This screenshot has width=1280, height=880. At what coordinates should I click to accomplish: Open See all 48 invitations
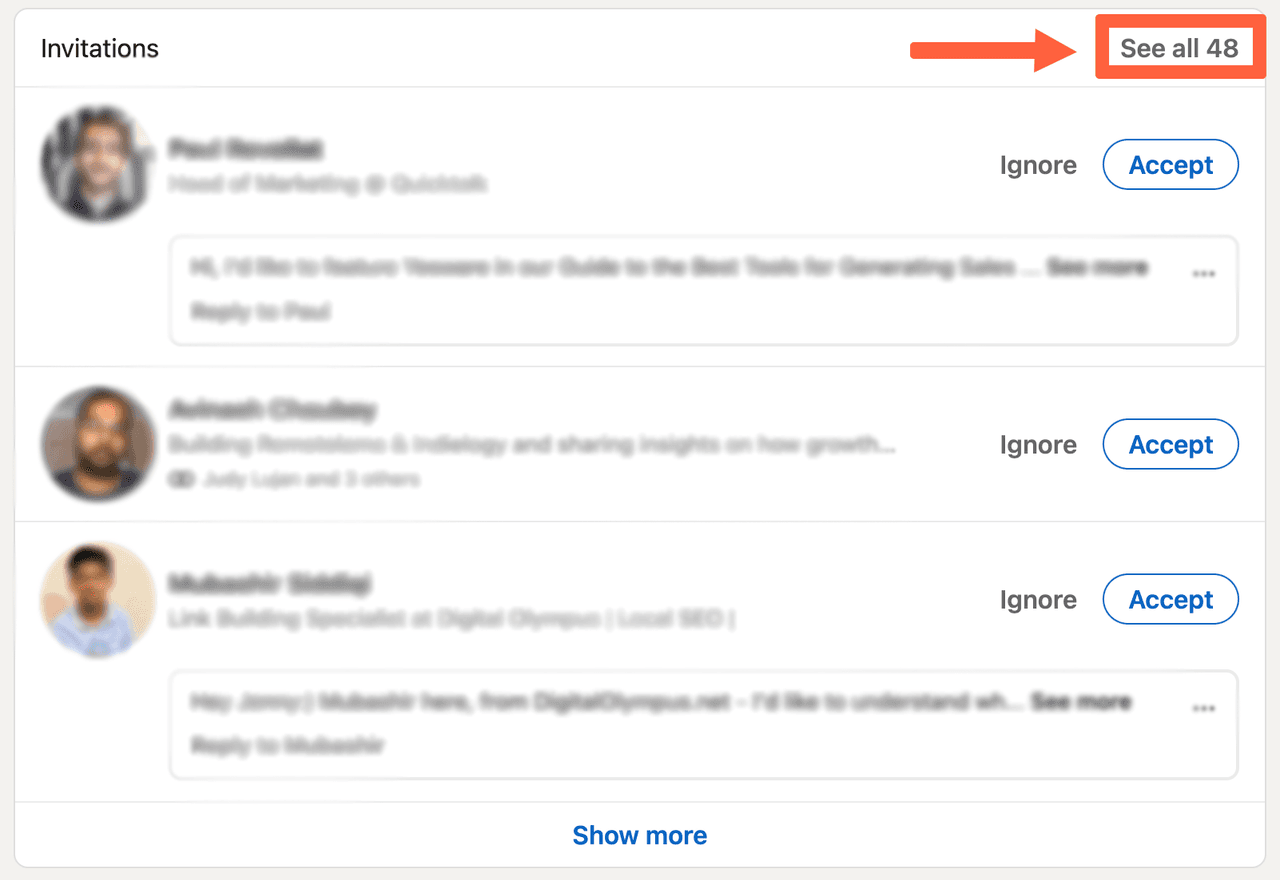tap(1180, 47)
